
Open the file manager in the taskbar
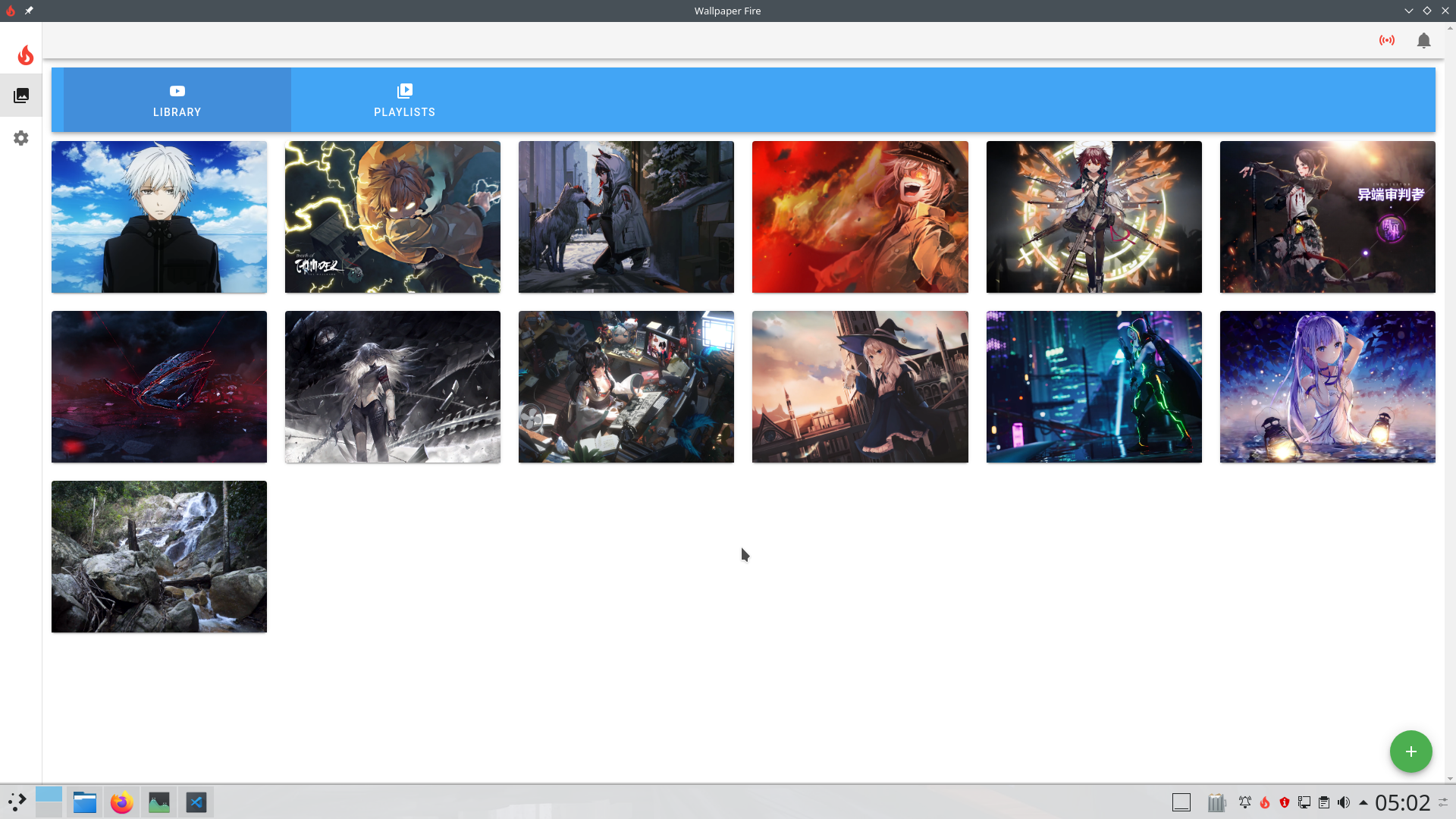tap(84, 802)
